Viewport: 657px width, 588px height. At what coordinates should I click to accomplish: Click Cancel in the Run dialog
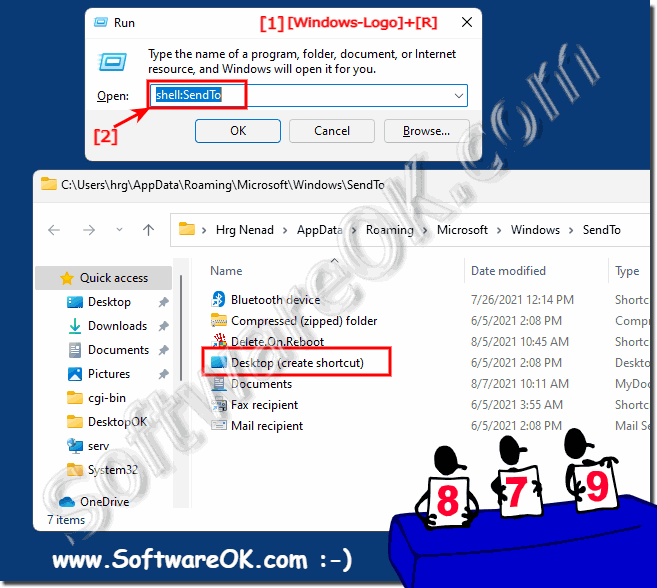[332, 131]
